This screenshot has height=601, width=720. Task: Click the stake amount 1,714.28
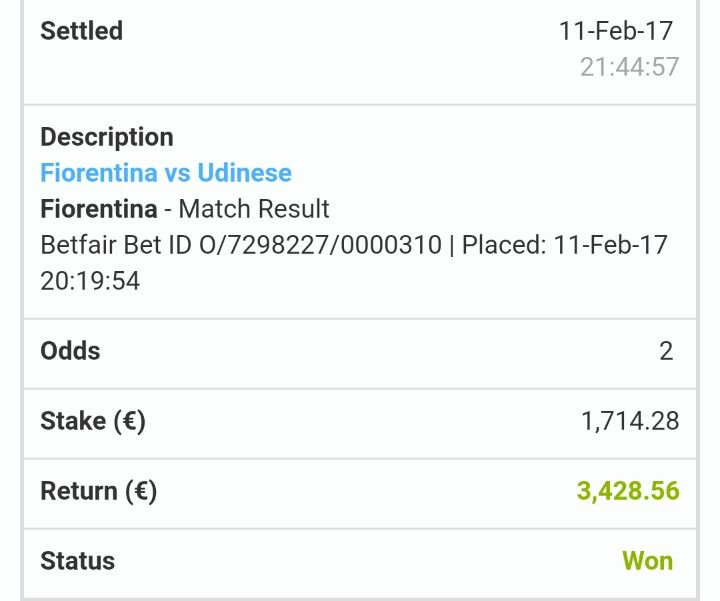point(630,421)
